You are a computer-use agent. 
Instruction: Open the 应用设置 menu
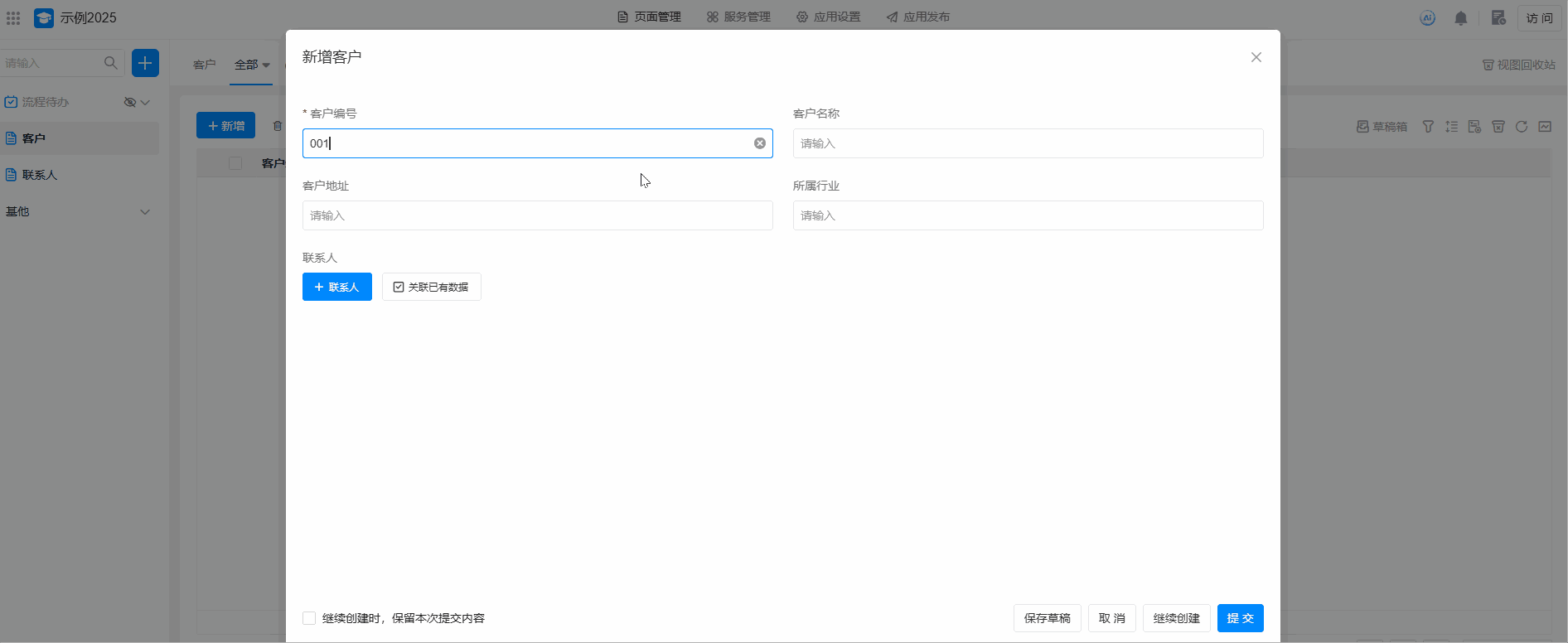[828, 17]
